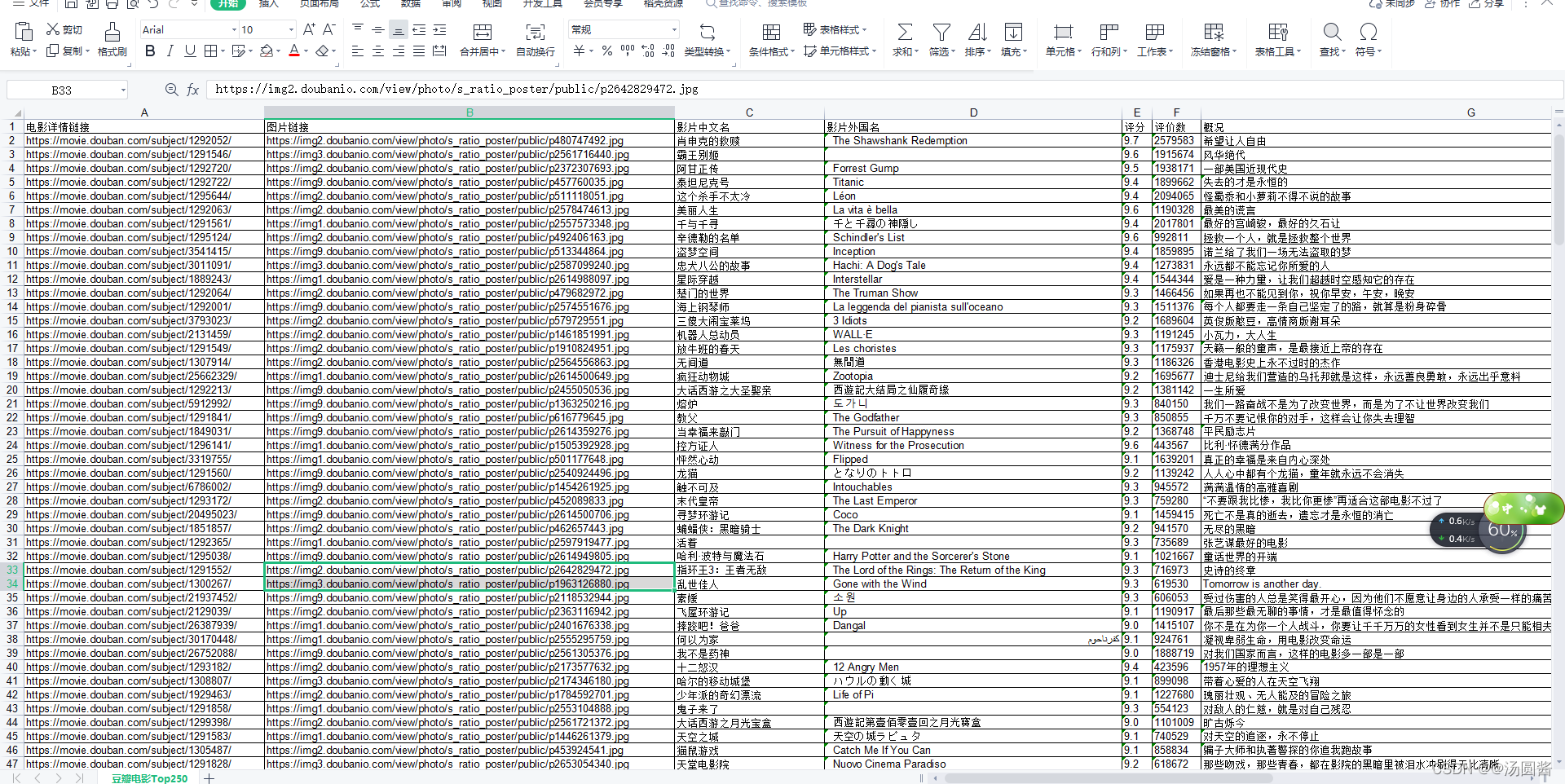The height and width of the screenshot is (784, 1565).
Task: Toggle italic formatting
Action: (x=170, y=51)
